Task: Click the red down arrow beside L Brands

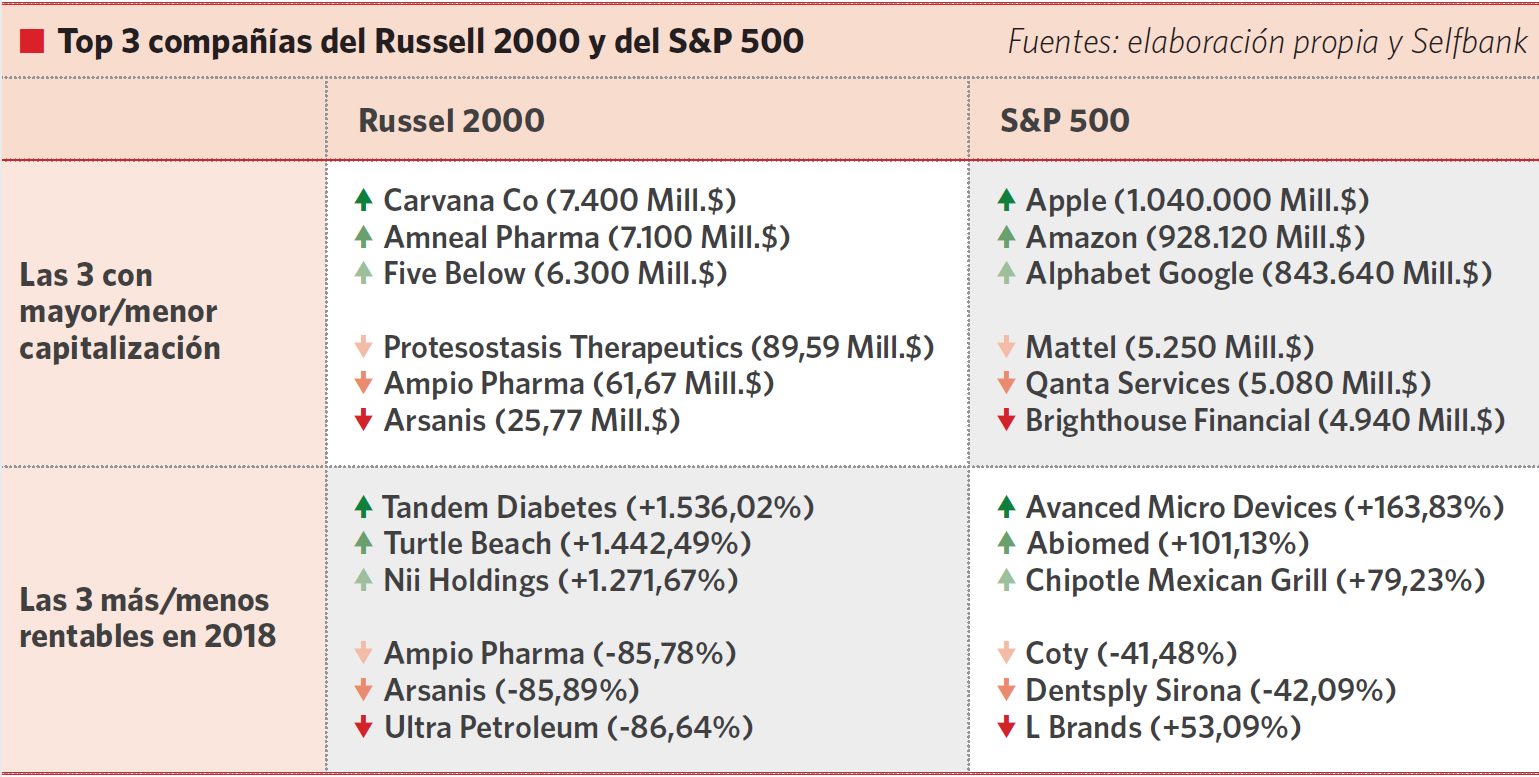Action: pos(1006,728)
